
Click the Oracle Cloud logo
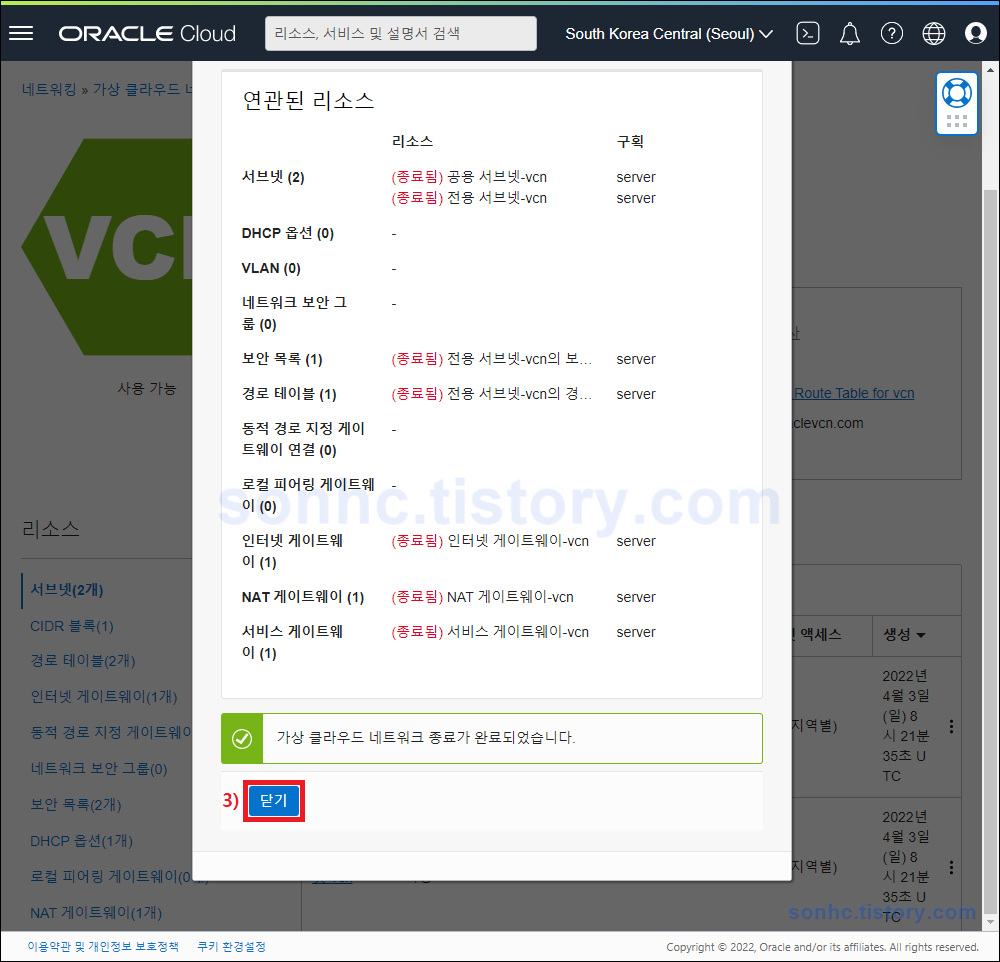pos(147,33)
